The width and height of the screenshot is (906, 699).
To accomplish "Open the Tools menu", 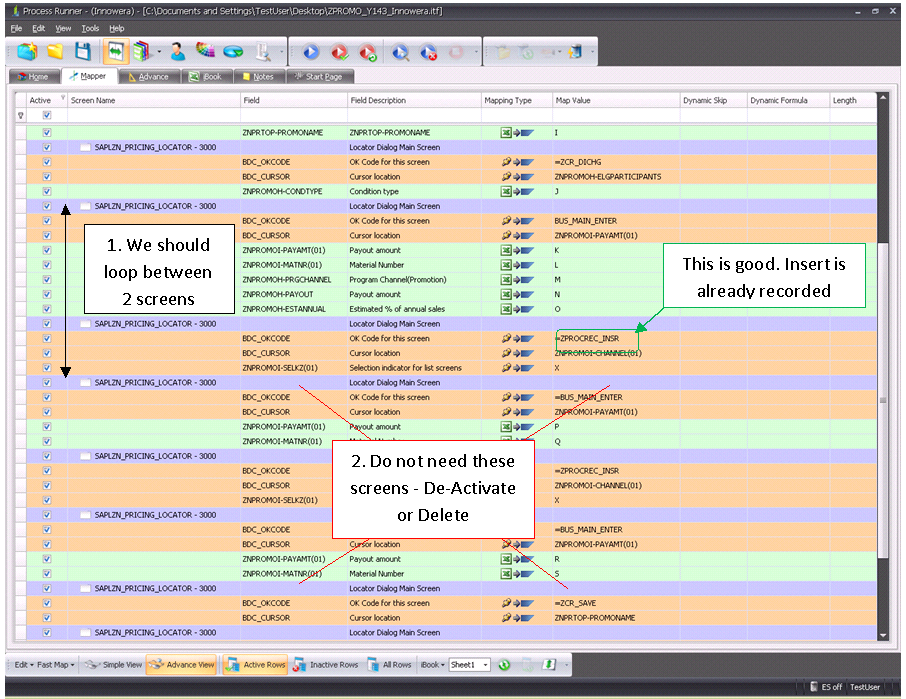I will coord(90,28).
